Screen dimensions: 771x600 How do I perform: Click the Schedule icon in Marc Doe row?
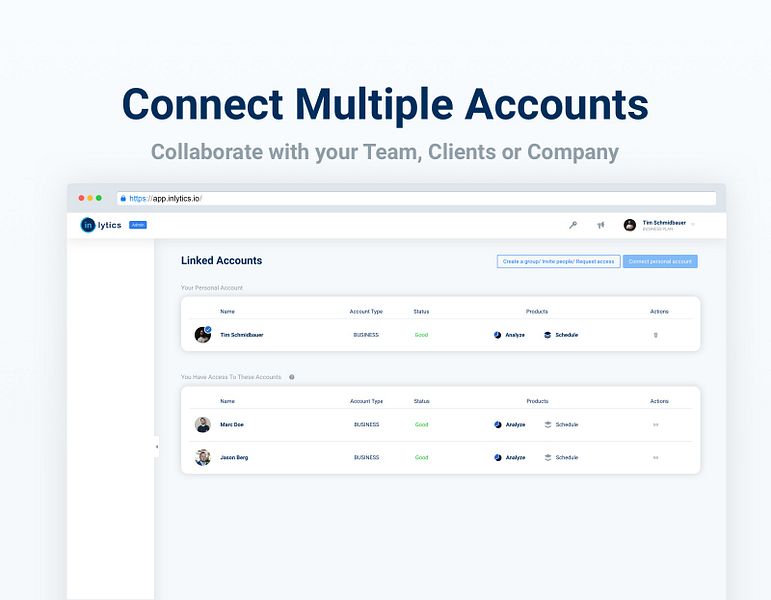pos(548,424)
